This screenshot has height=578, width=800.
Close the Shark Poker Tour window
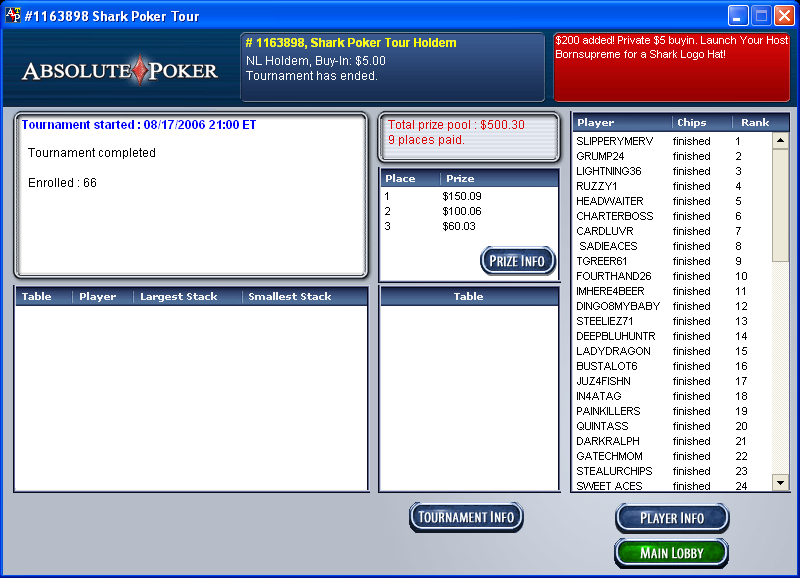784,15
